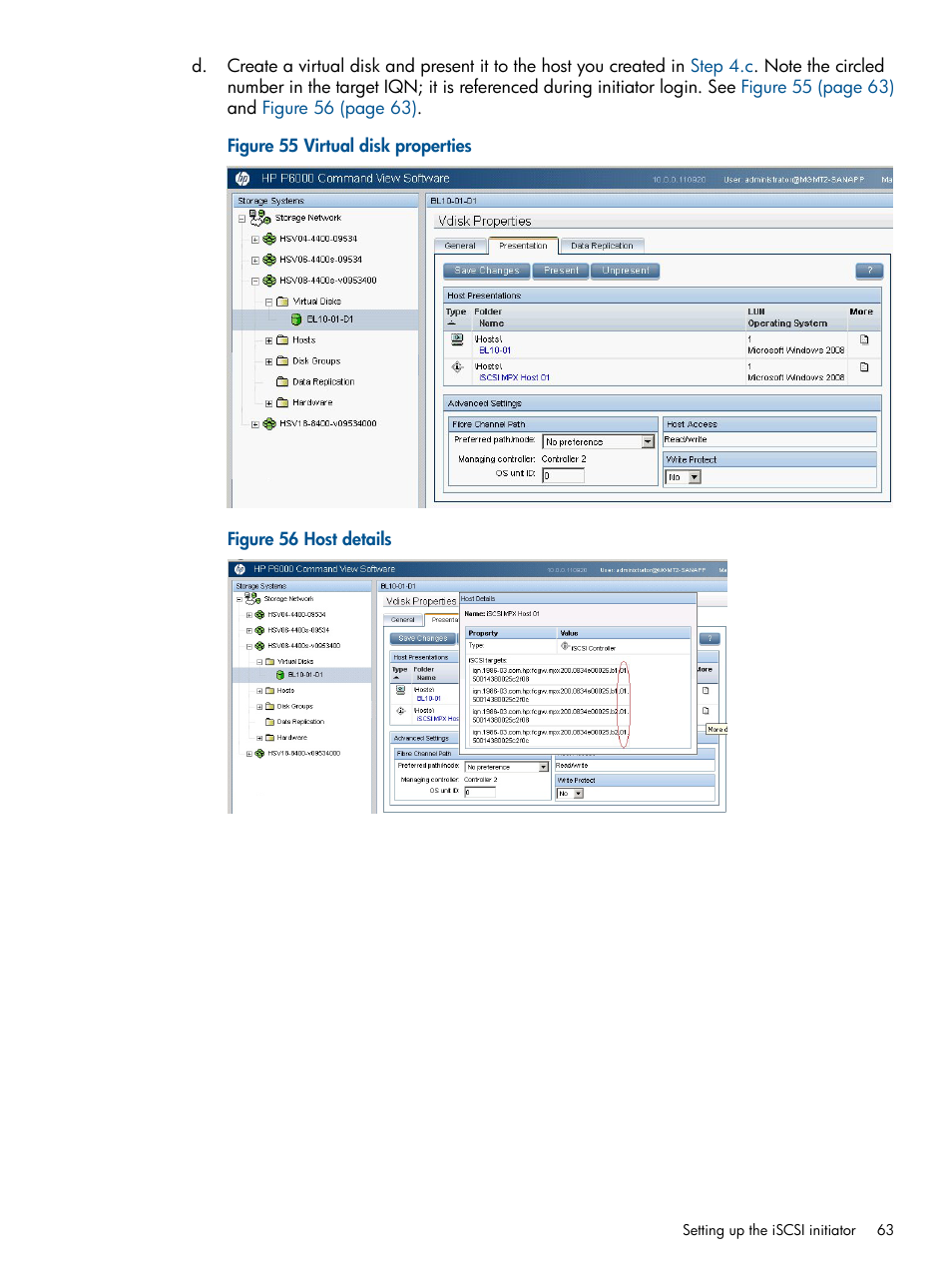The image size is (952, 1269).
Task: Expand HSV04-4400-09534 node in Figure 55
Action: click(x=255, y=240)
